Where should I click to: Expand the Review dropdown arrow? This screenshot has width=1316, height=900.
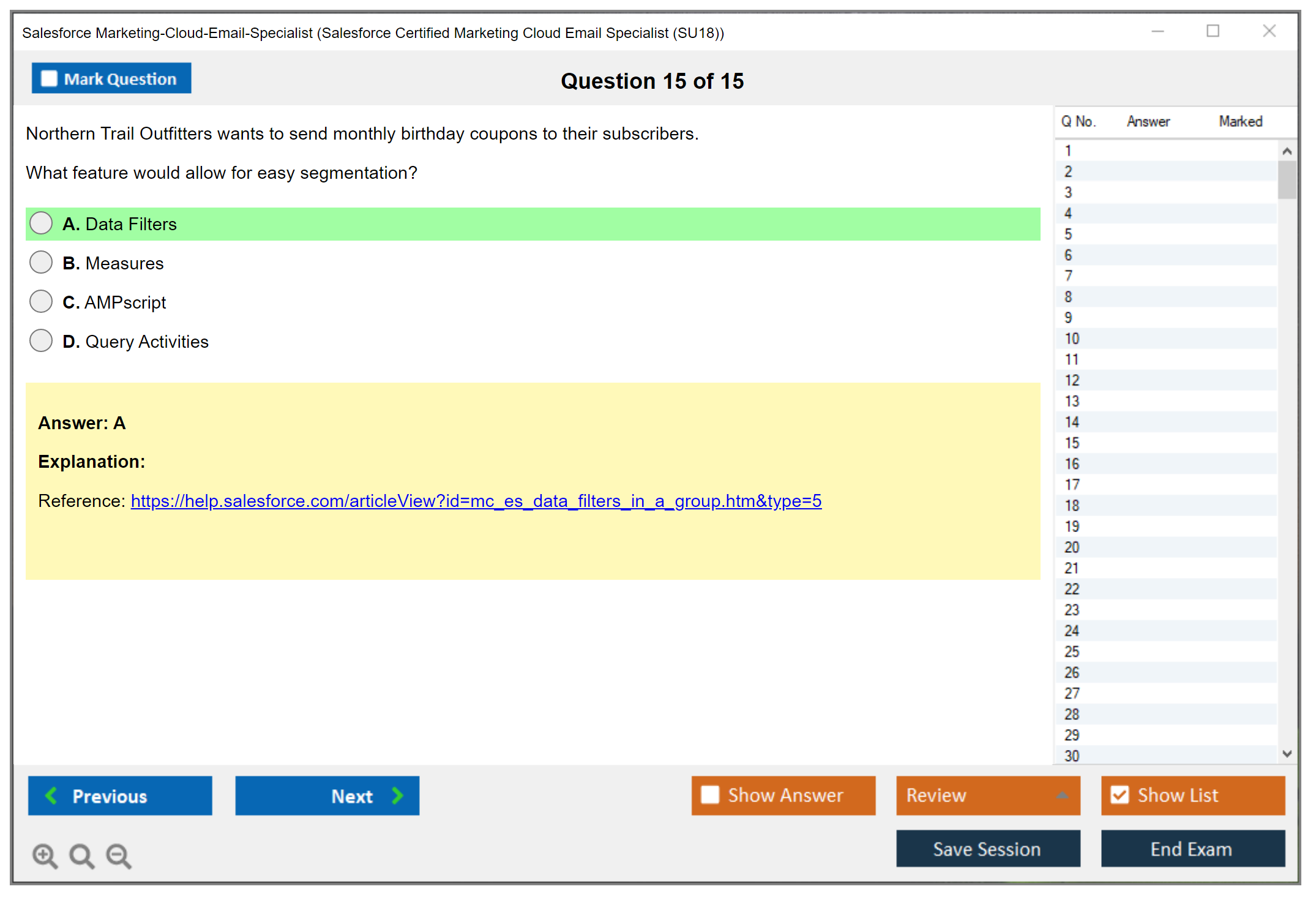[1063, 795]
